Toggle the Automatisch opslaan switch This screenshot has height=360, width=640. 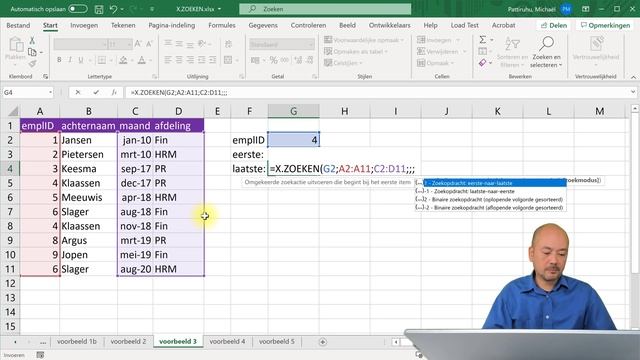[78, 9]
